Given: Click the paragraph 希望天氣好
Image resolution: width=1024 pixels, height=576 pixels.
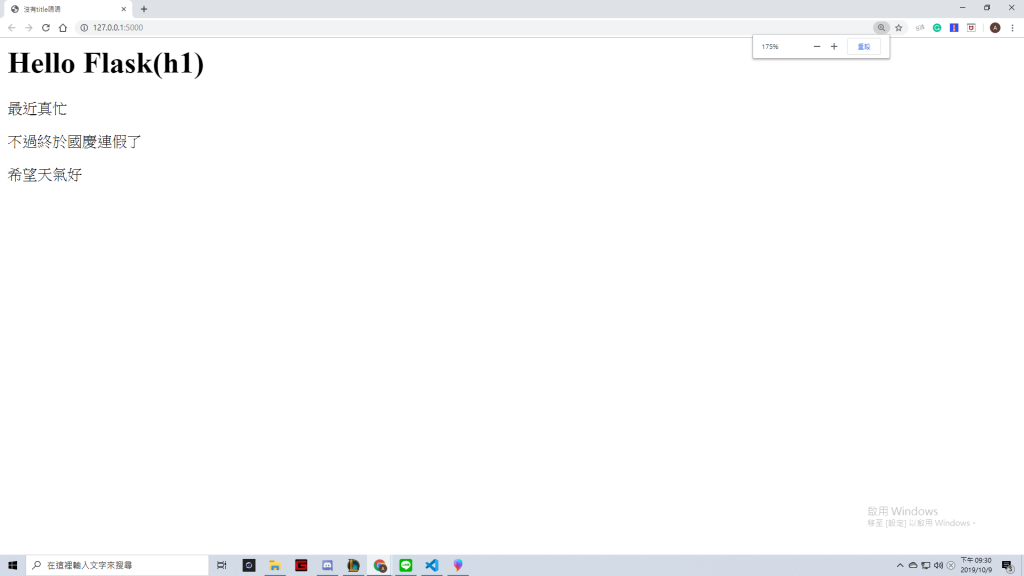Looking at the screenshot, I should pyautogui.click(x=44, y=174).
